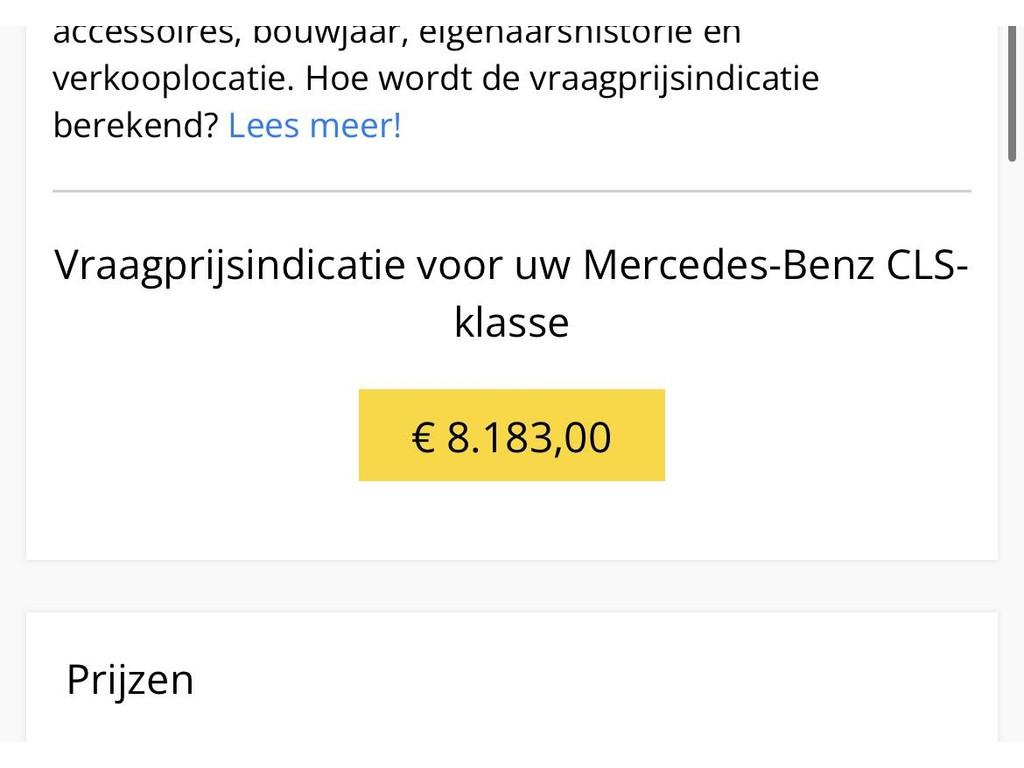
Task: Select the 'Prijzen' section heading
Action: 130,680
